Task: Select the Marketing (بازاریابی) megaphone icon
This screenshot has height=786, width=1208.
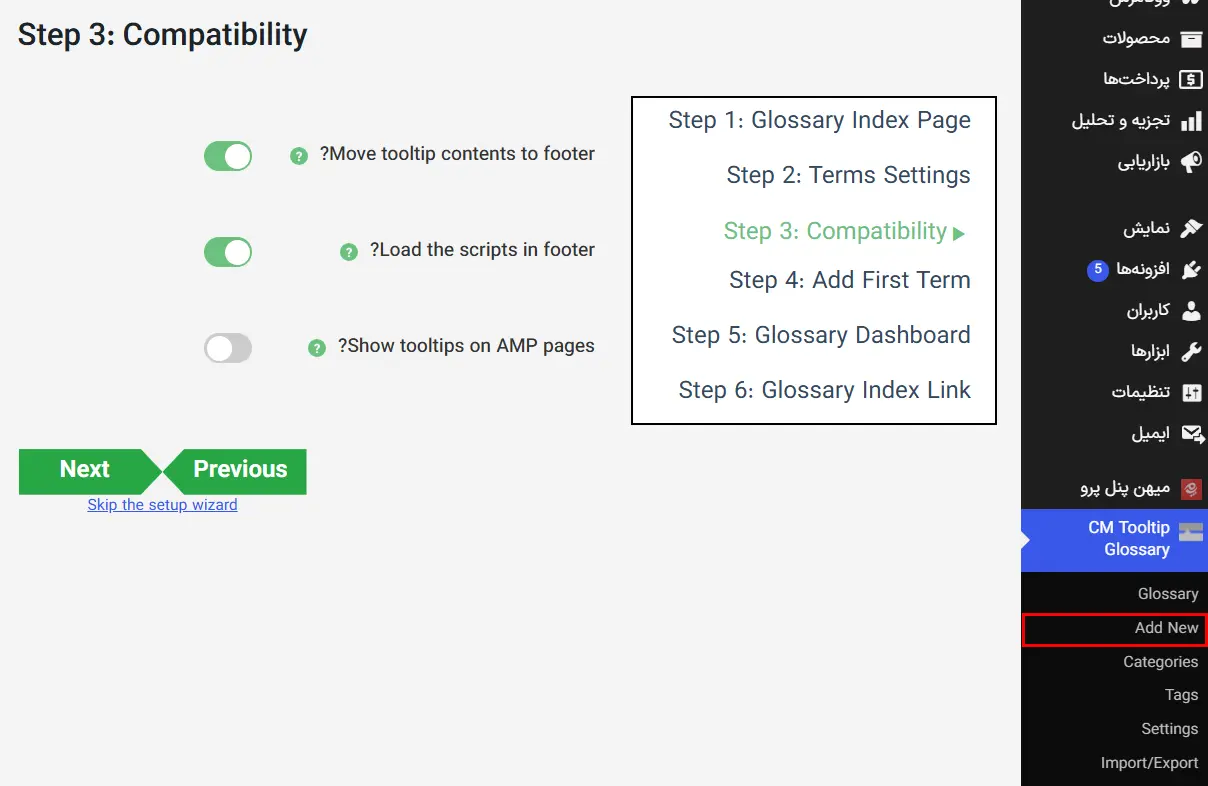Action: coord(1191,162)
